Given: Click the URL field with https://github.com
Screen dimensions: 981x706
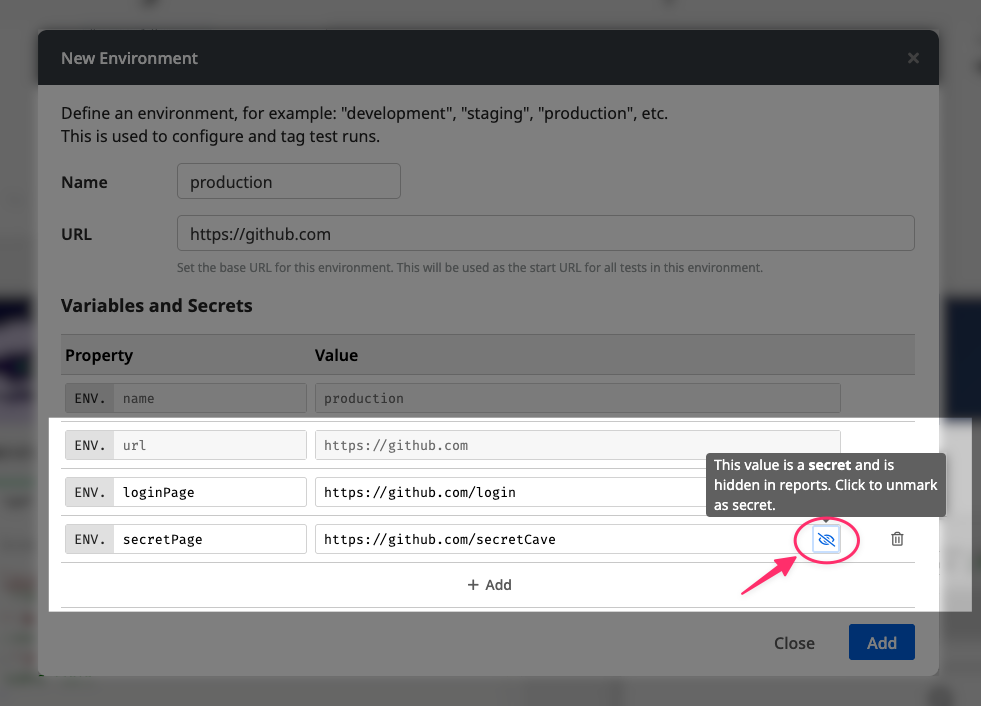Looking at the screenshot, I should [545, 234].
